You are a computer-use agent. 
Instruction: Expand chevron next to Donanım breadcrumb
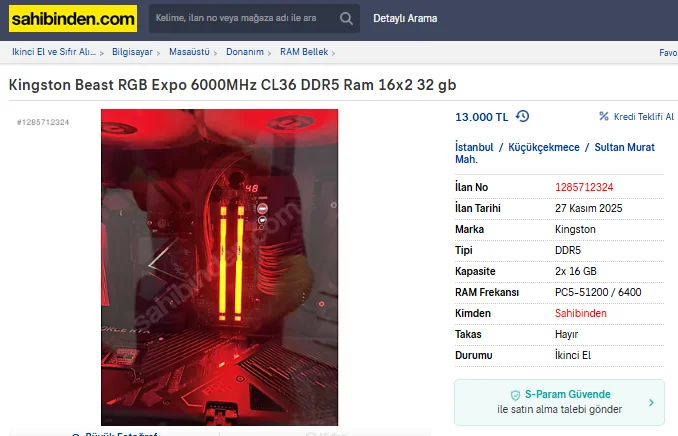pos(269,53)
